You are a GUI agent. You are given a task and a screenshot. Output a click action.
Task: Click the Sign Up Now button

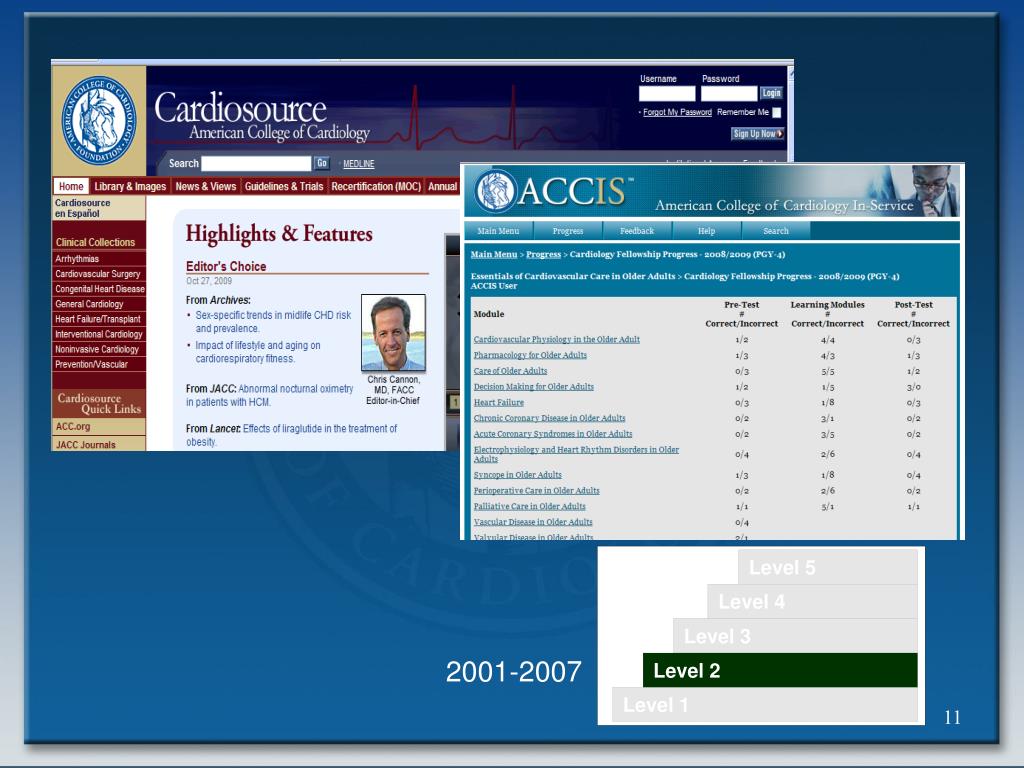758,134
